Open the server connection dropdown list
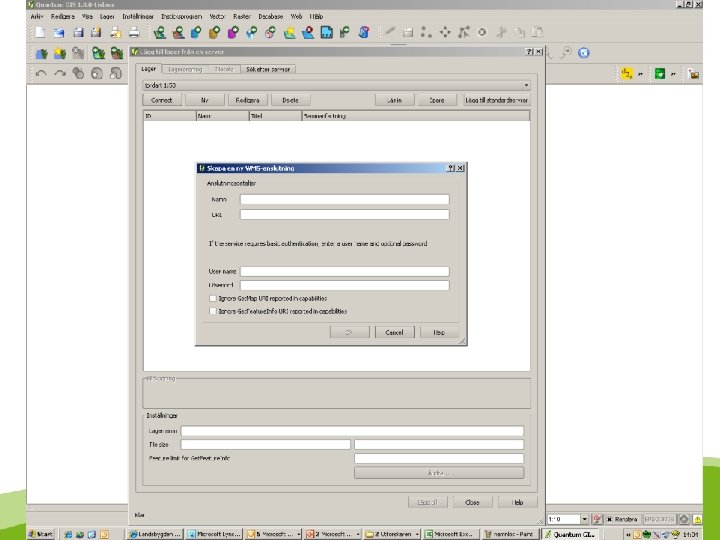The height and width of the screenshot is (540, 720). click(x=526, y=85)
